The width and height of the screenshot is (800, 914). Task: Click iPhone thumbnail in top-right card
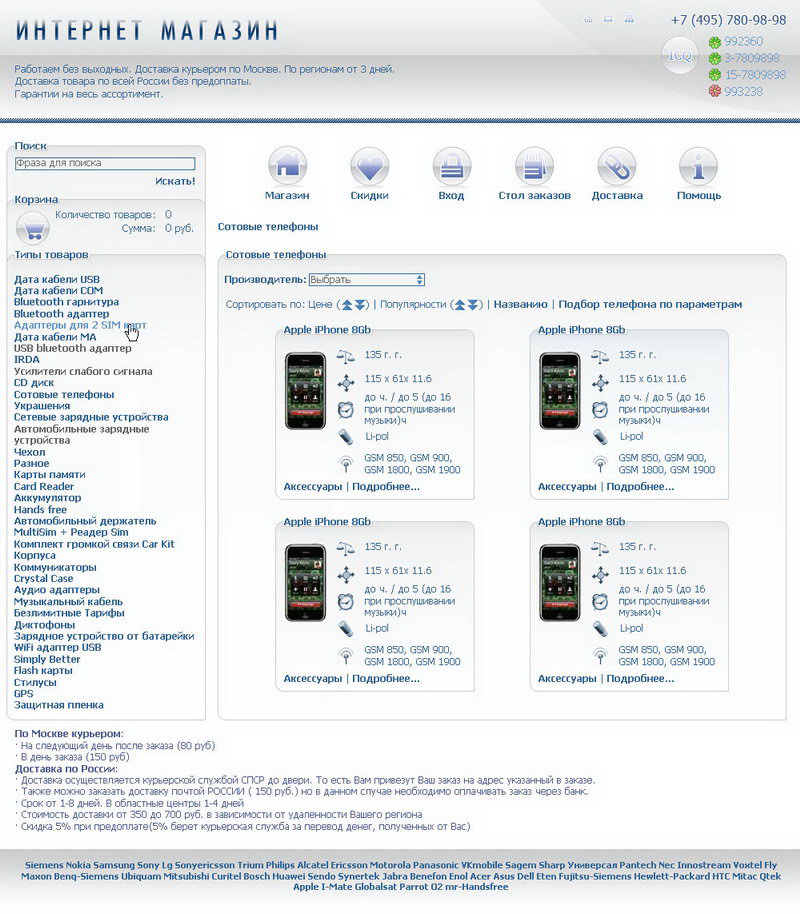[560, 391]
